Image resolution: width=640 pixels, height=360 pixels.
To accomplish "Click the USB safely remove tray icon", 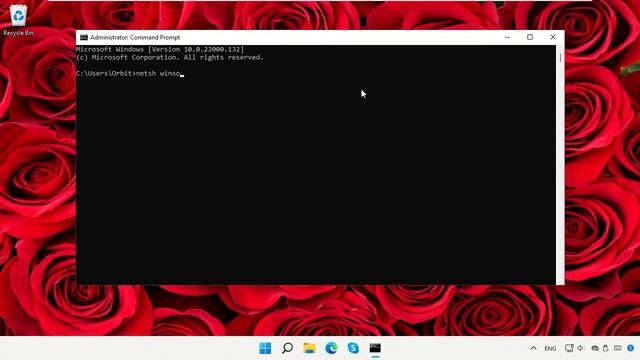I will pos(606,348).
